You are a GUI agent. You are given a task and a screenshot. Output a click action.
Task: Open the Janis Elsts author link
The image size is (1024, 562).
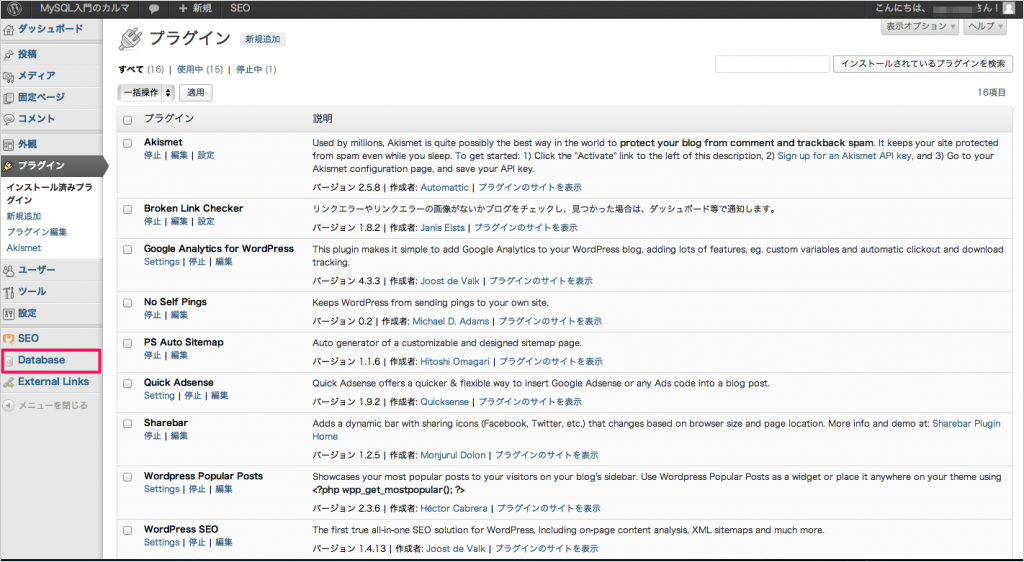click(x=440, y=228)
